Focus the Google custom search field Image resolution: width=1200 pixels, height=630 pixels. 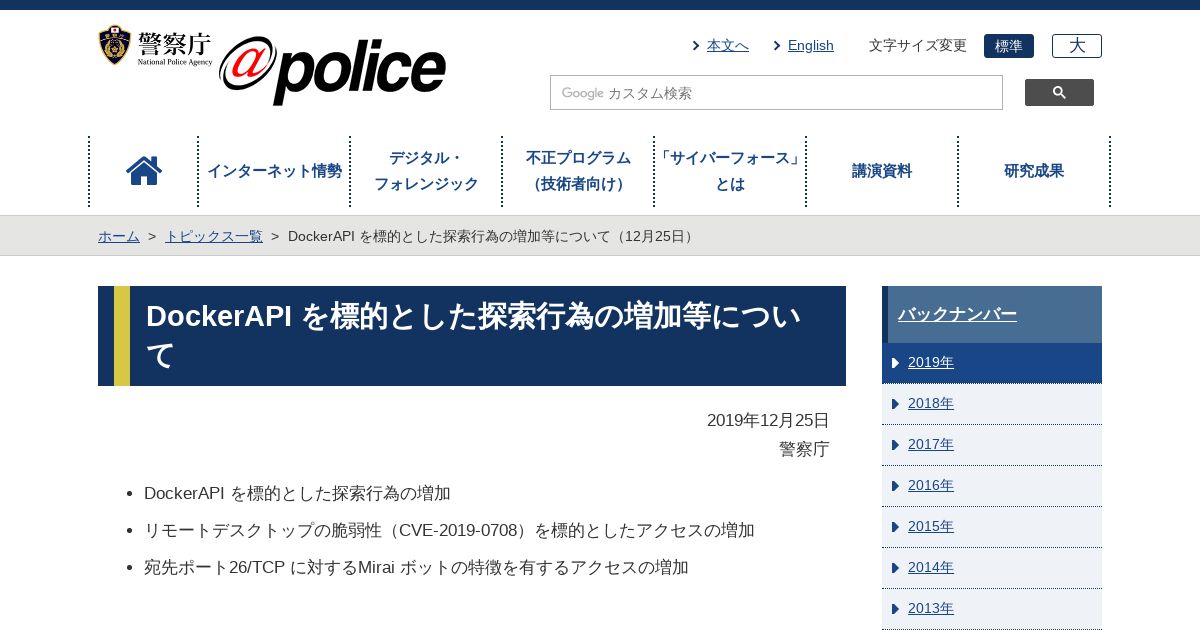(776, 93)
